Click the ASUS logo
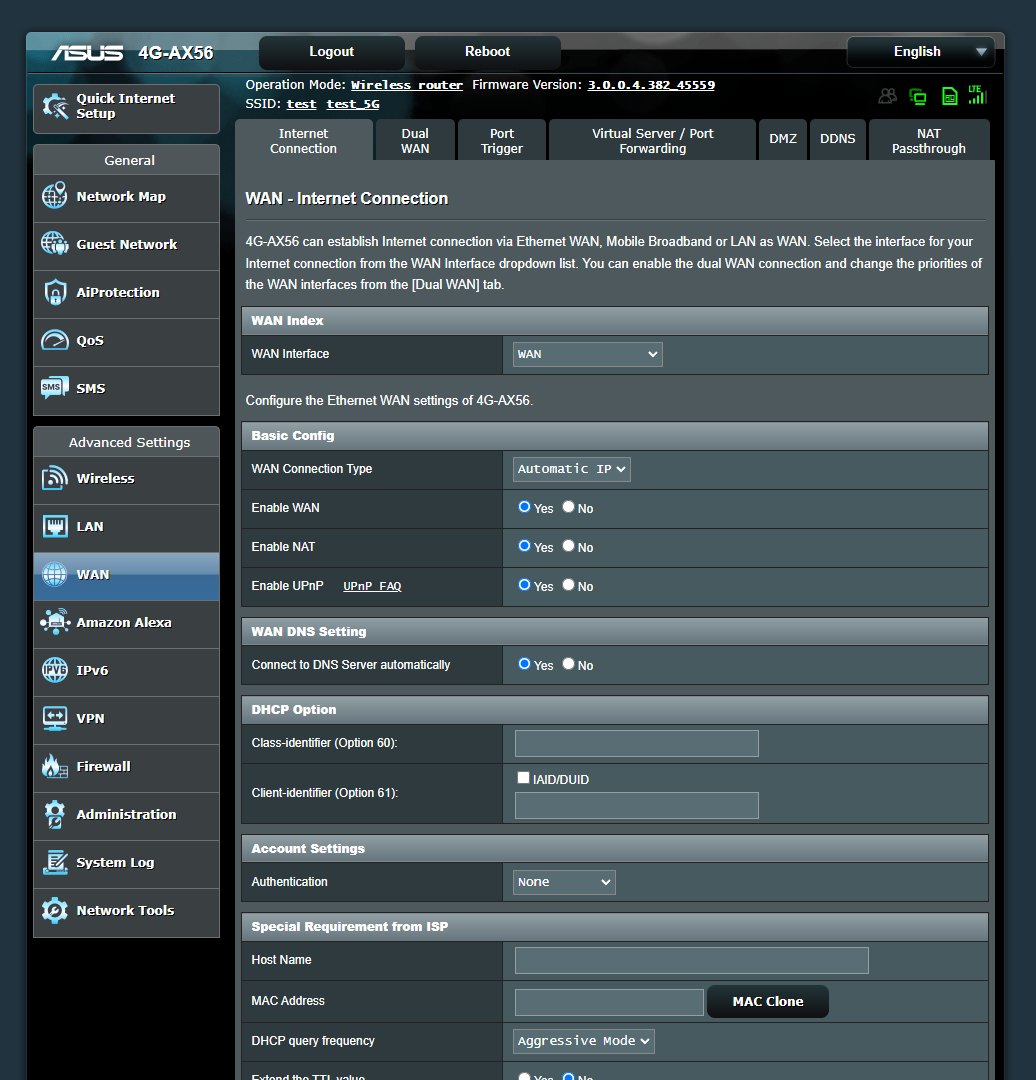The width and height of the screenshot is (1036, 1080). tap(87, 53)
